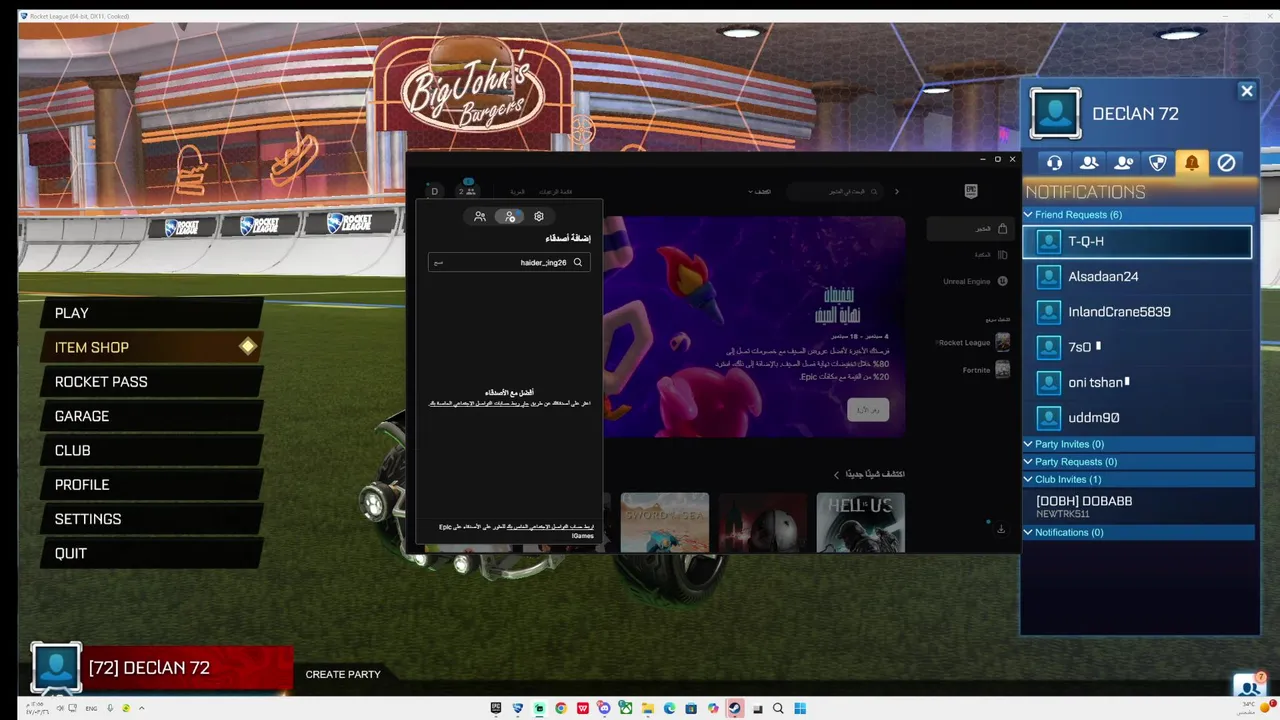Screen dimensions: 1280x720
Task: Click the friend search magnifier icon
Action: point(578,262)
